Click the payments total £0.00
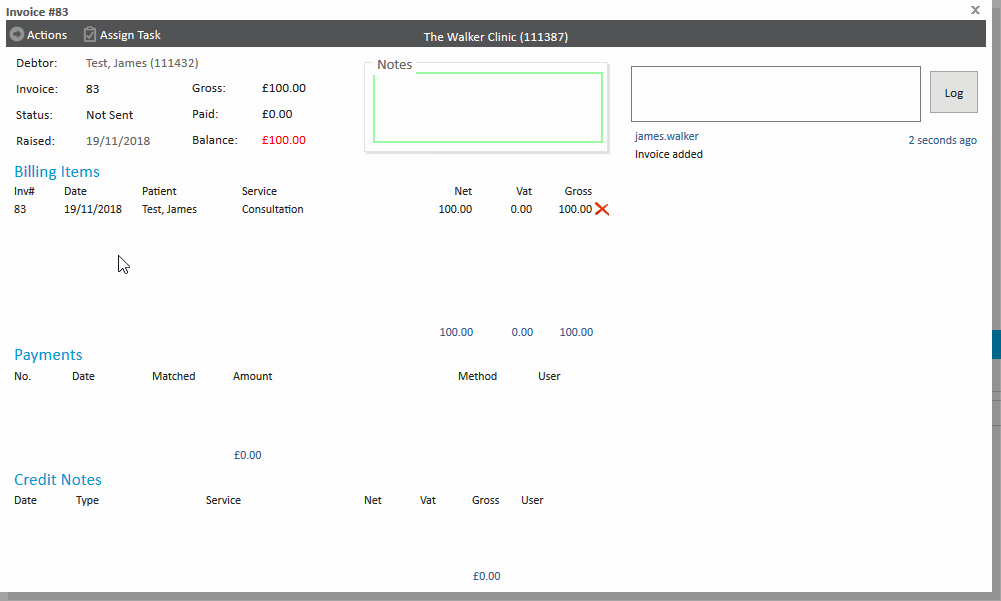Screen dimensions: 1001x601 tap(248, 455)
